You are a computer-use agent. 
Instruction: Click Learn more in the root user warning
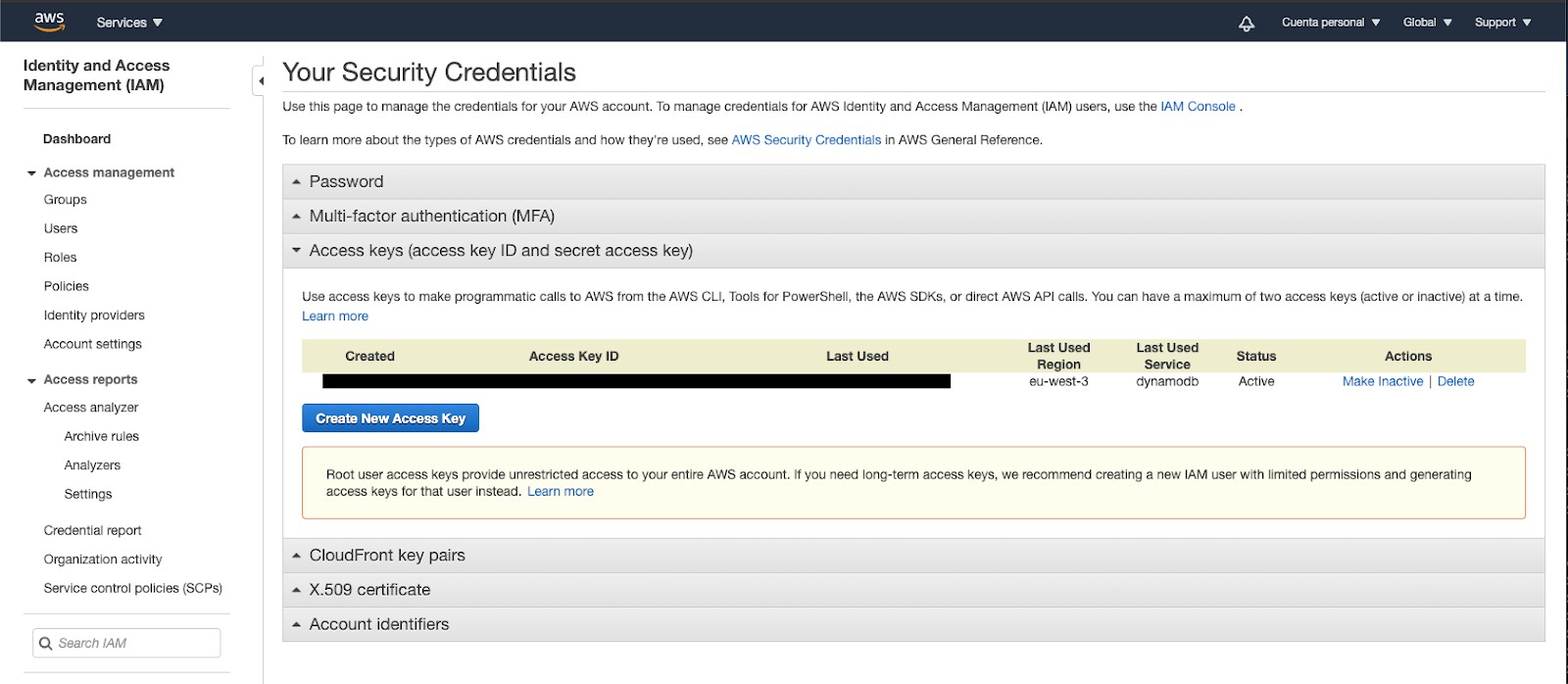pos(561,492)
